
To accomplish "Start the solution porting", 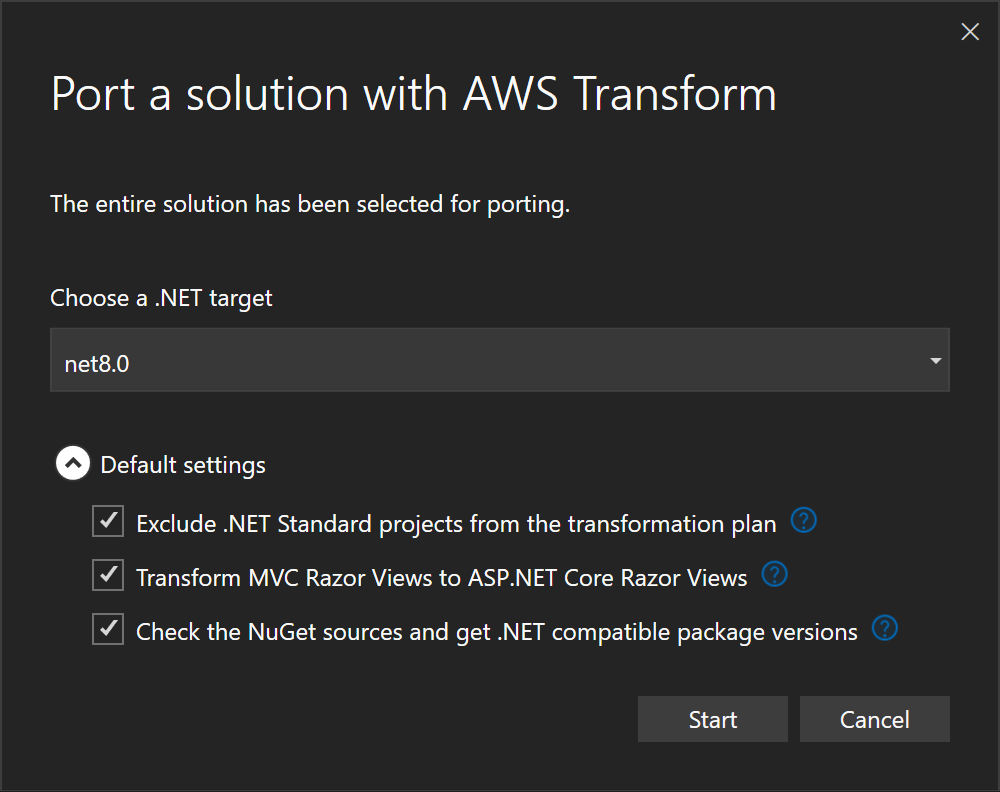I will tap(712, 719).
